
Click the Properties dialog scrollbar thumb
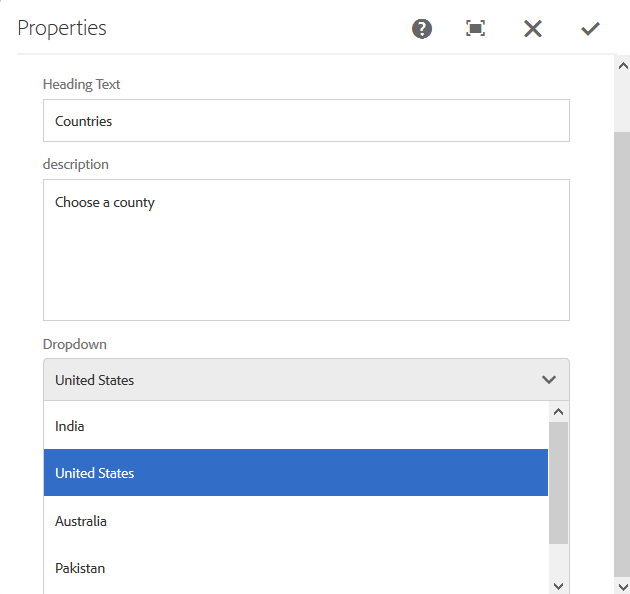pyautogui.click(x=622, y=350)
